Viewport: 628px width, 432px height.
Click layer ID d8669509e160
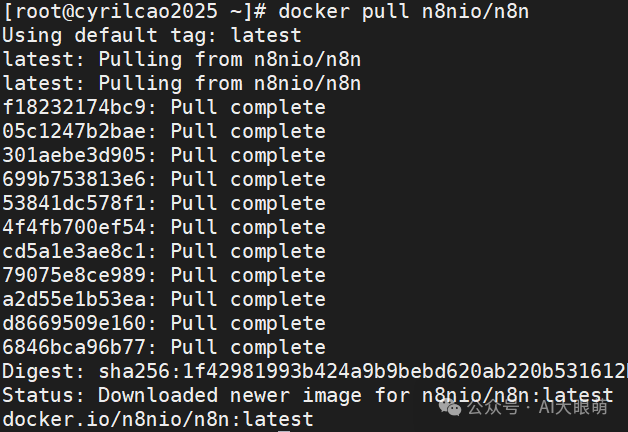[x=79, y=324]
